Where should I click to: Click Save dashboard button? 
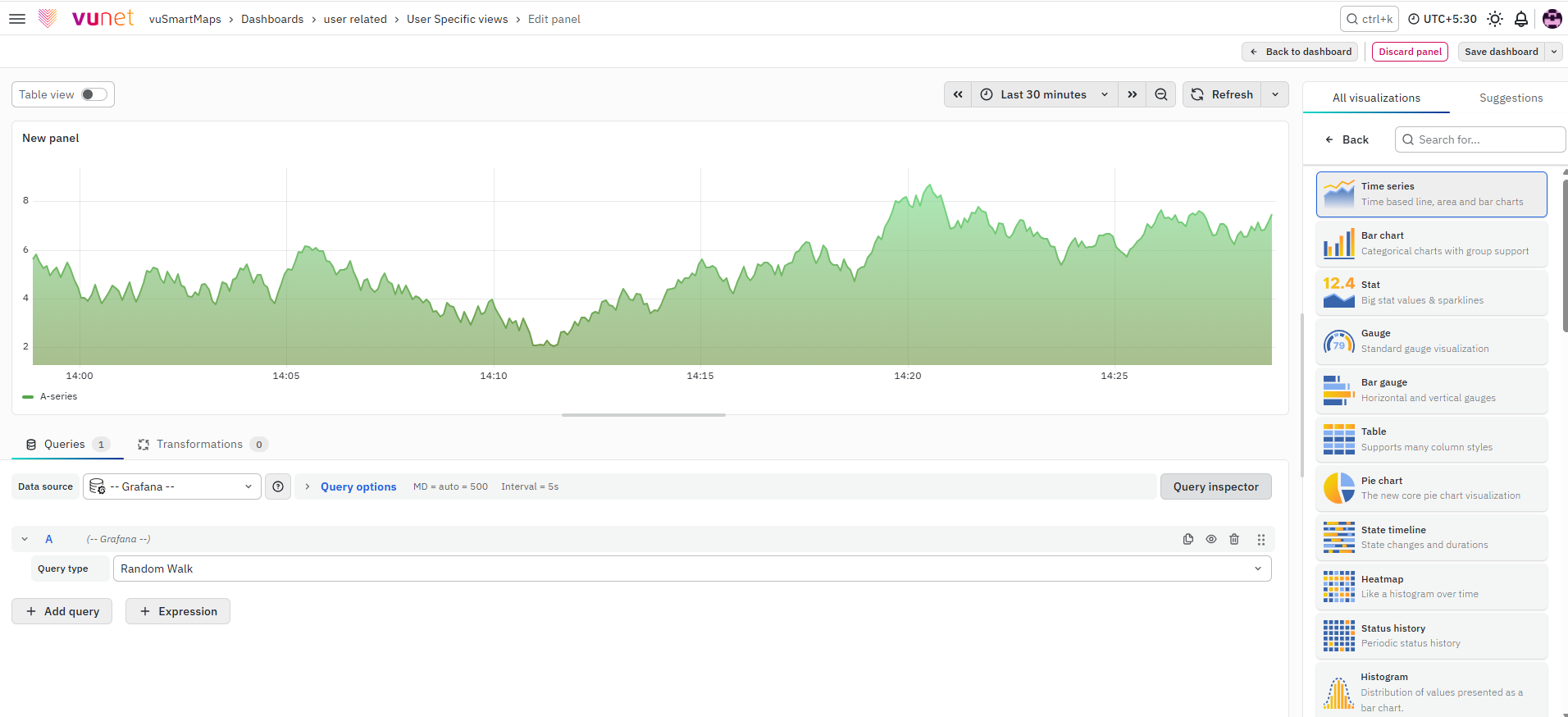pos(1502,52)
